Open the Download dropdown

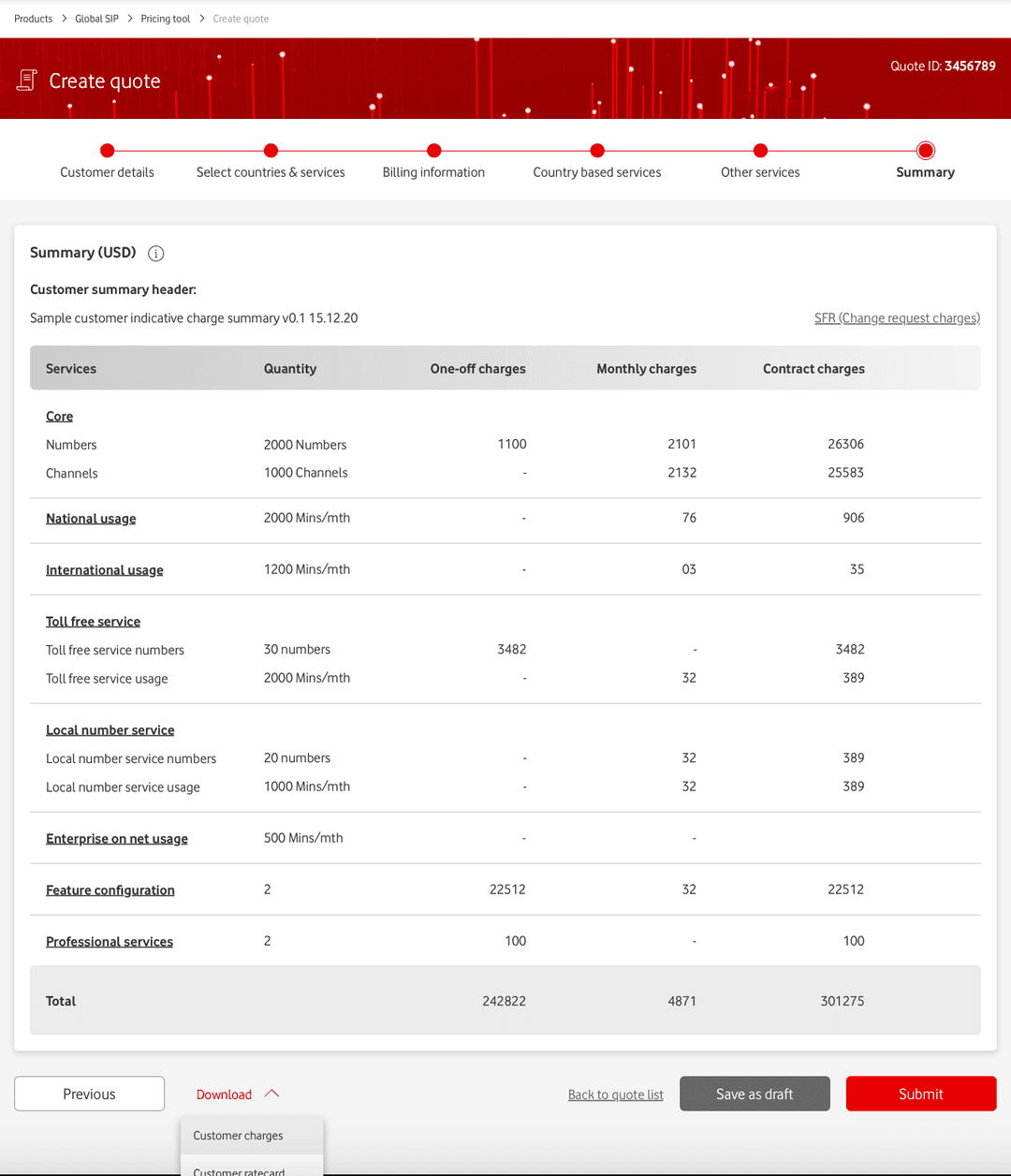coord(238,1095)
